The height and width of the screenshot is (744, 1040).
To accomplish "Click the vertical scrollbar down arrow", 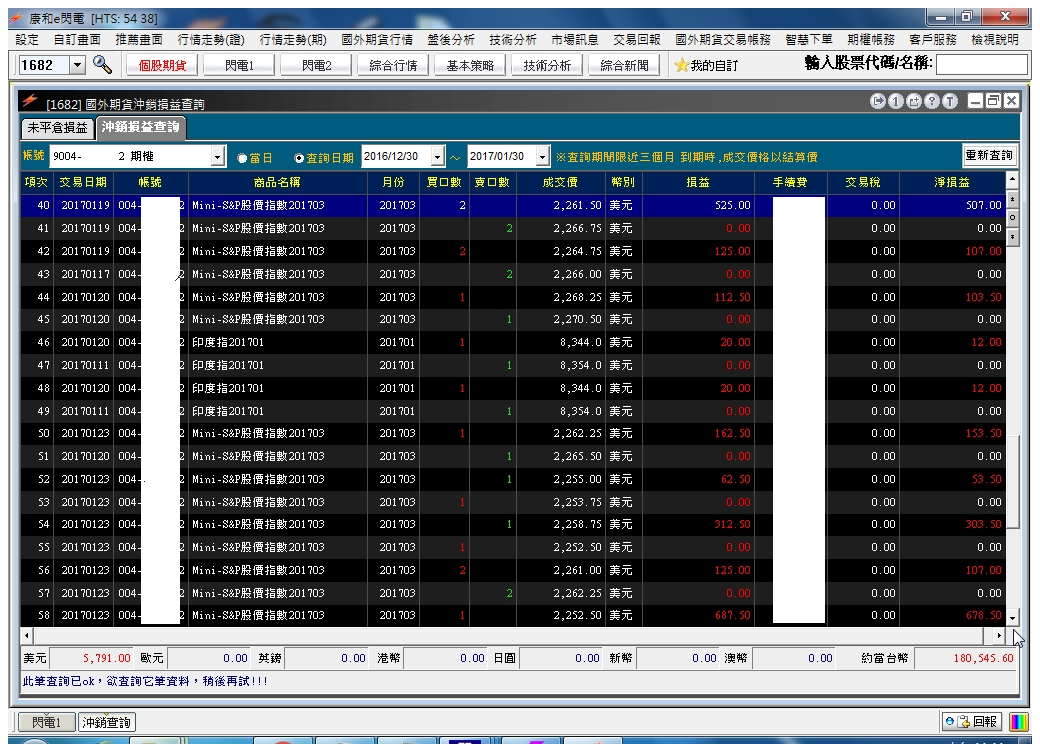I will coord(1012,618).
